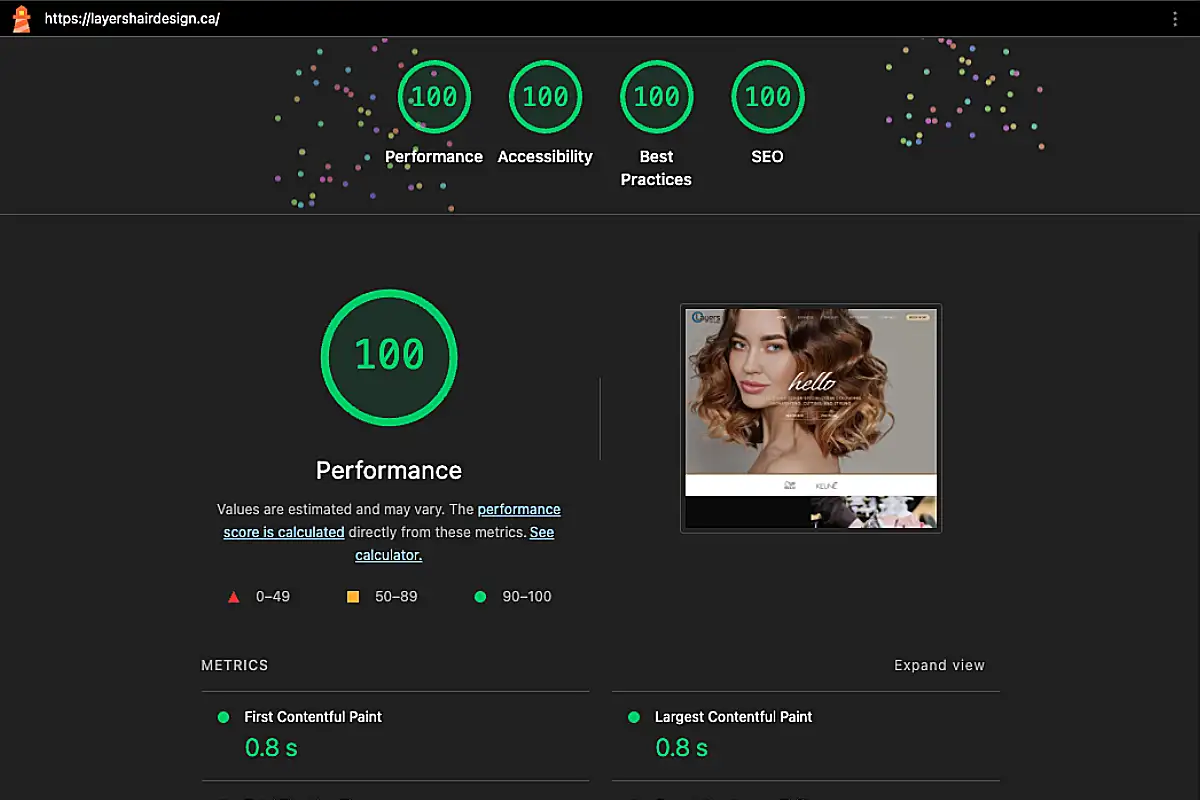Click the METRICS section label
Image resolution: width=1200 pixels, height=800 pixels.
(234, 665)
